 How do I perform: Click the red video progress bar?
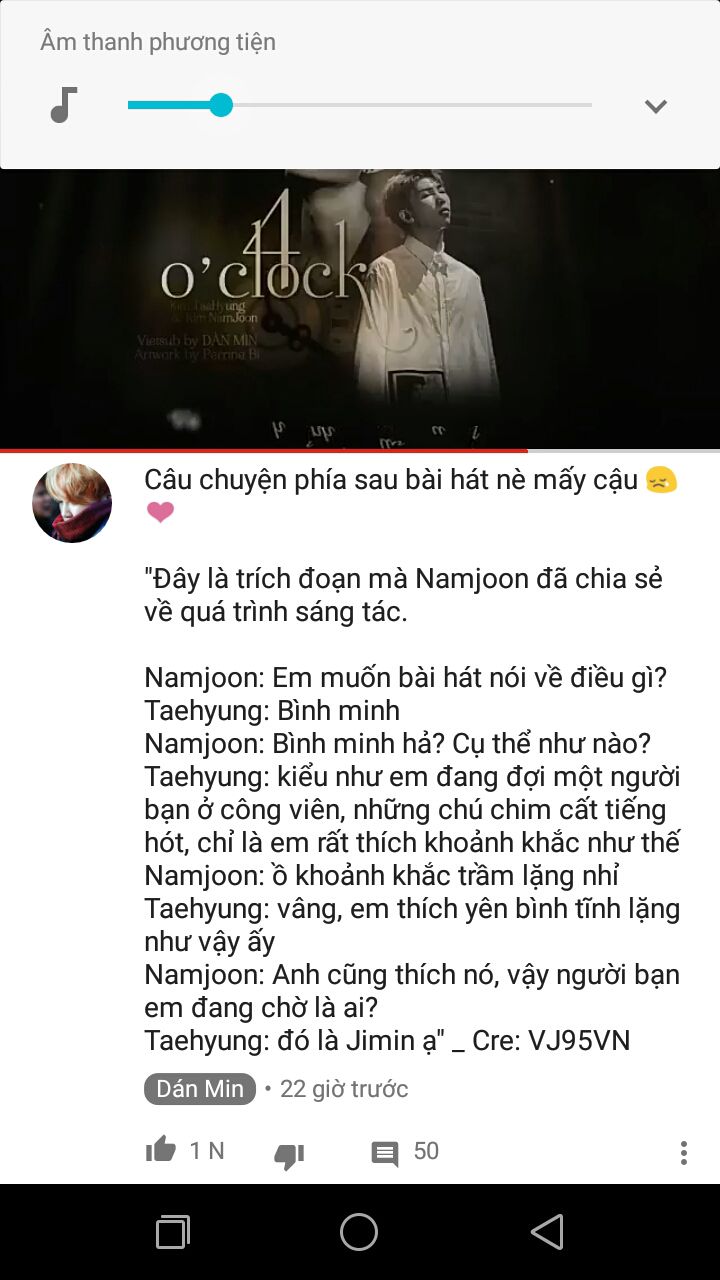tap(264, 451)
